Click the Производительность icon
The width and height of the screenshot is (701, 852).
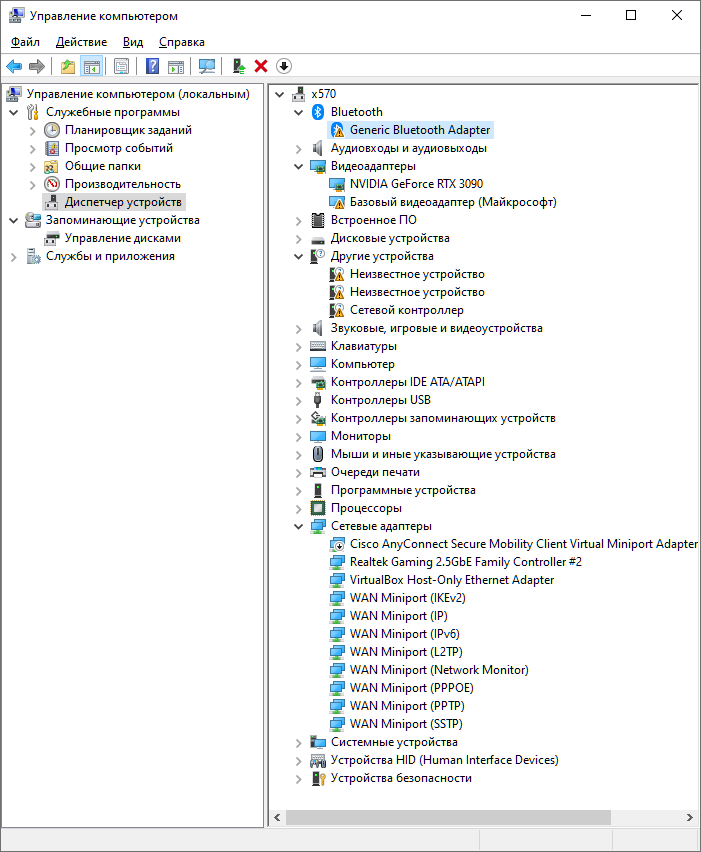[x=52, y=184]
